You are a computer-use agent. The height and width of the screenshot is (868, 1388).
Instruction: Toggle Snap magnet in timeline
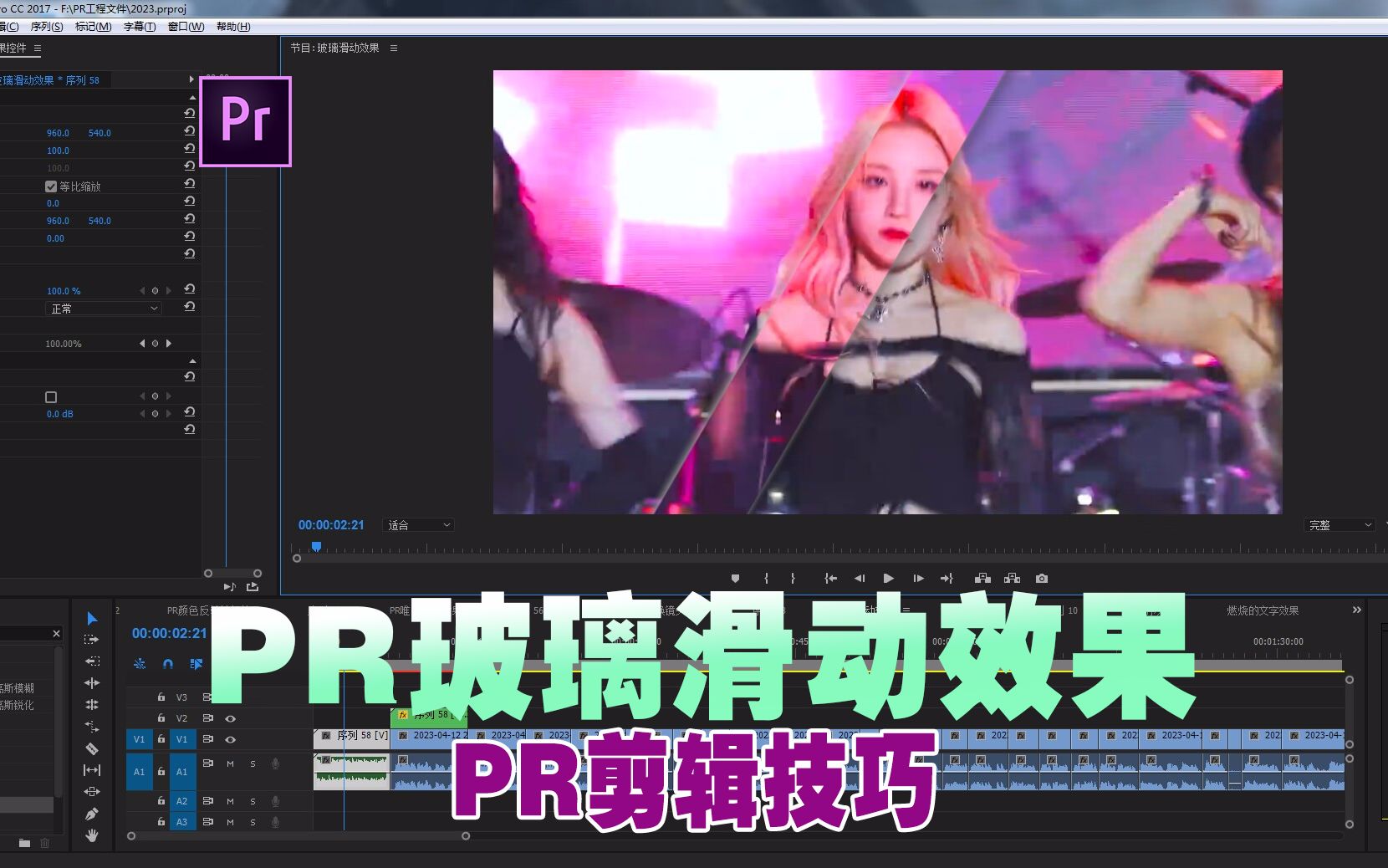click(x=168, y=664)
